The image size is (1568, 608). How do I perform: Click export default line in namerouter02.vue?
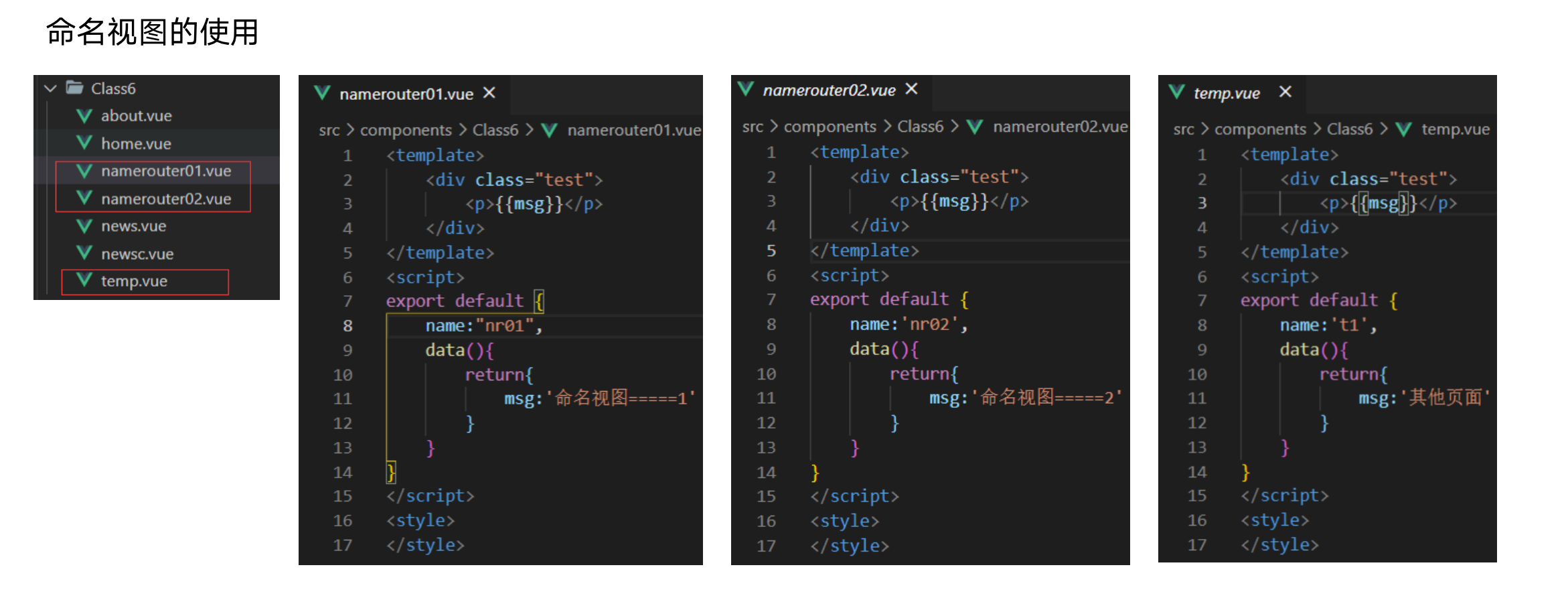point(889,299)
